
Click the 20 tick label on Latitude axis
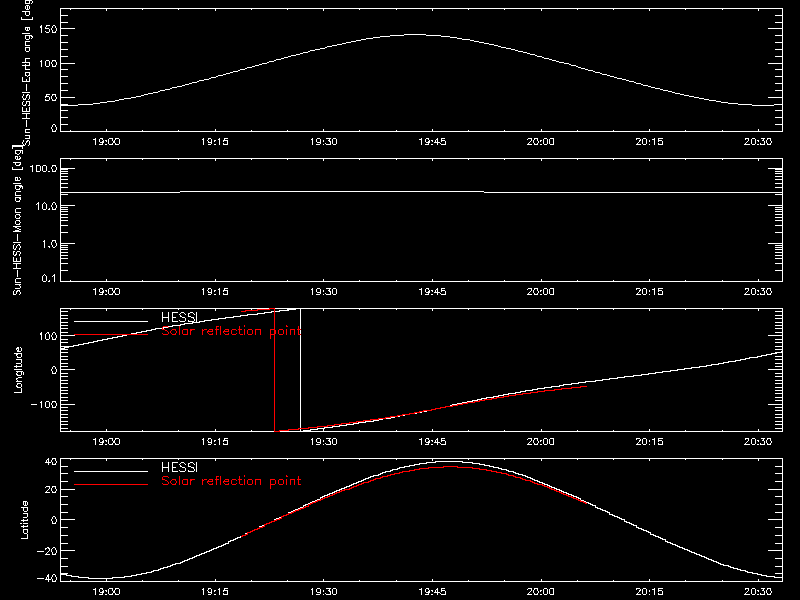coord(51,490)
